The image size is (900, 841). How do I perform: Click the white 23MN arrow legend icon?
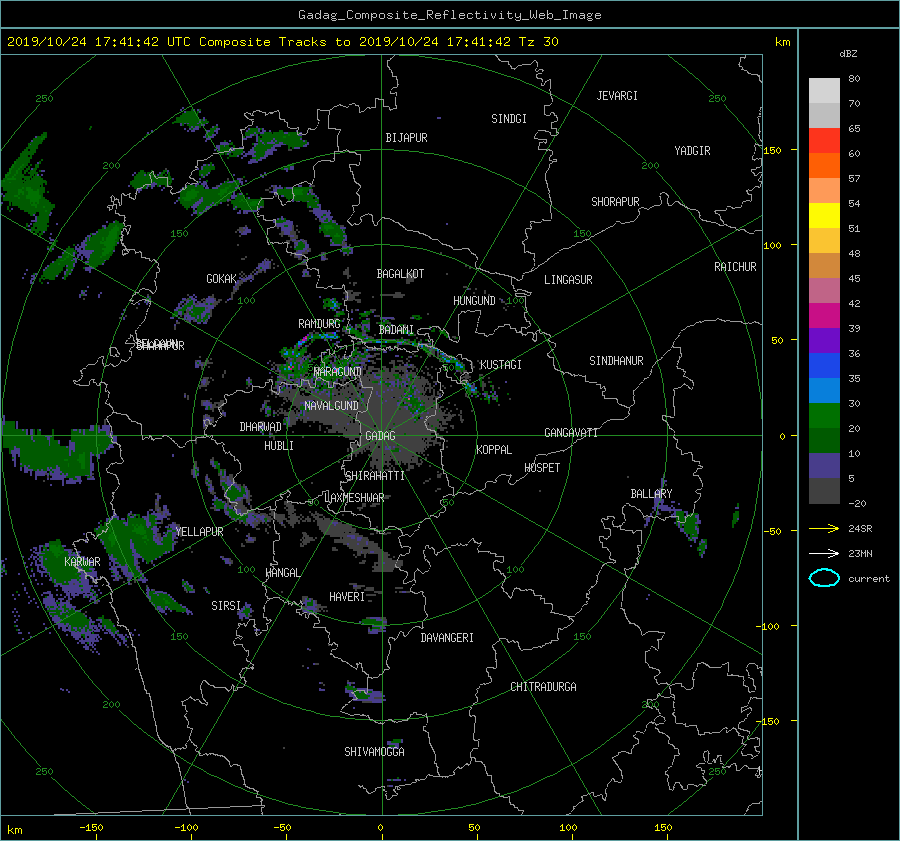824,553
